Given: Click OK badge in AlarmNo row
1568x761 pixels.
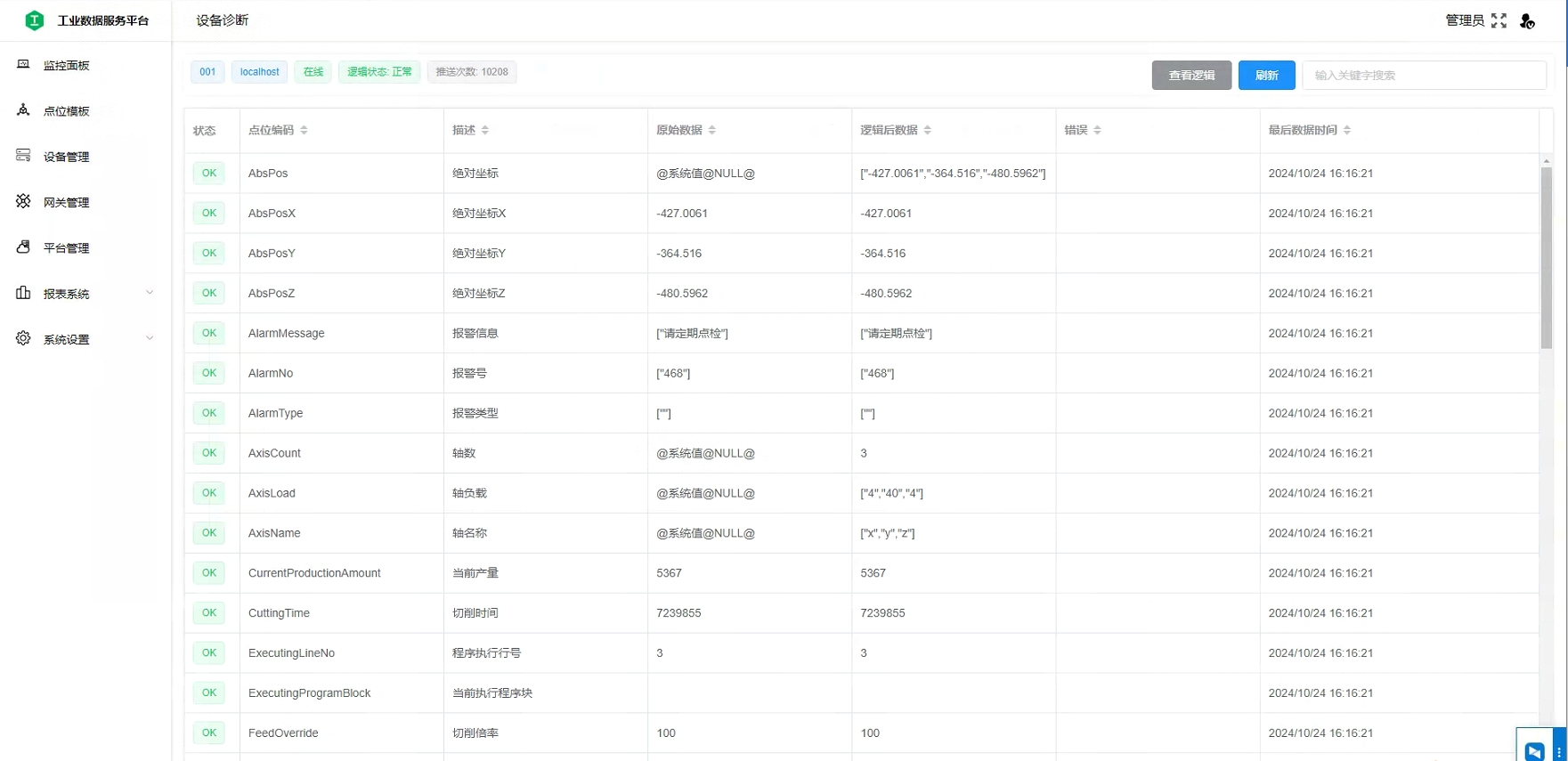Looking at the screenshot, I should coord(208,373).
